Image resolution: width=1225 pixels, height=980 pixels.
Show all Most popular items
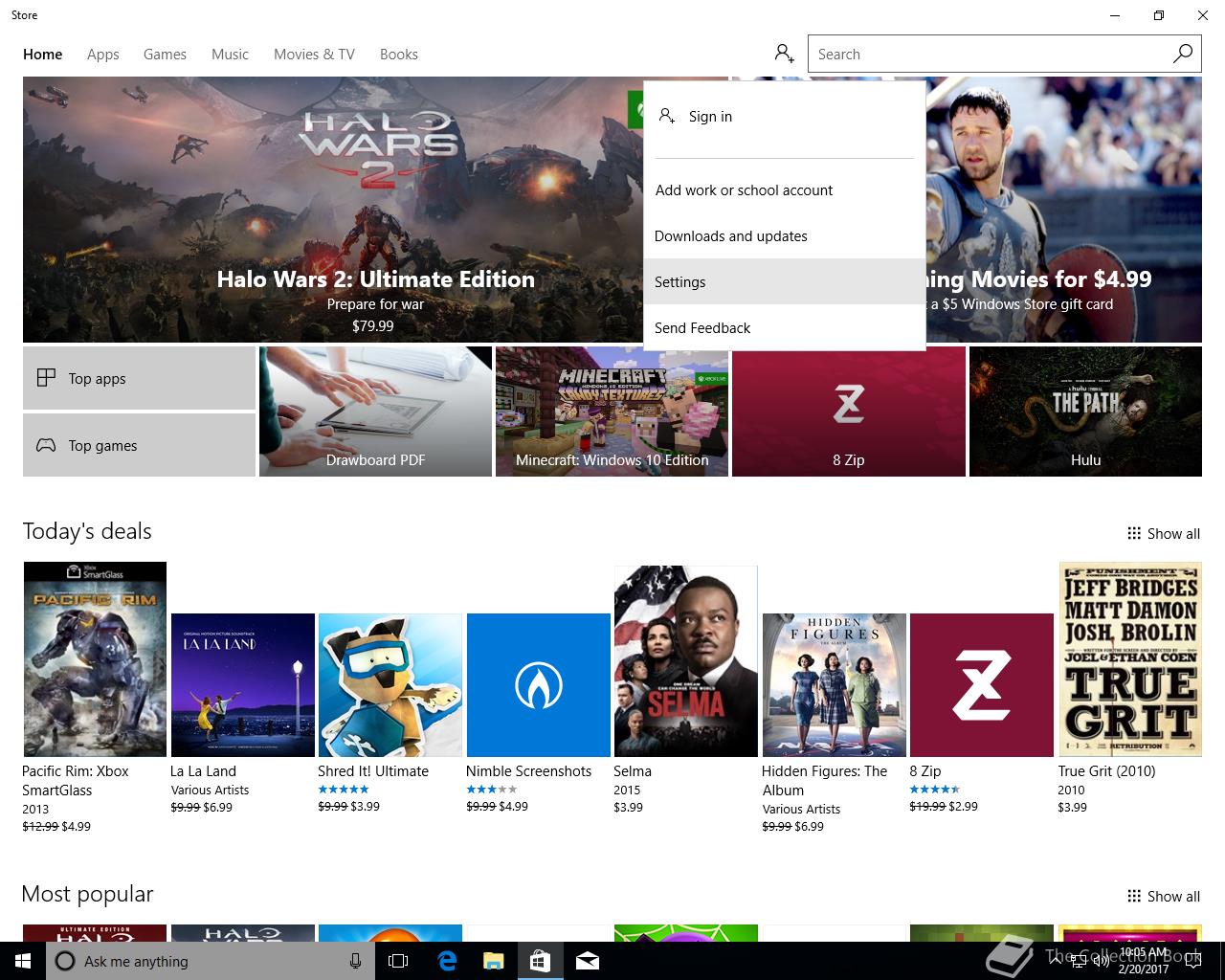1164,896
